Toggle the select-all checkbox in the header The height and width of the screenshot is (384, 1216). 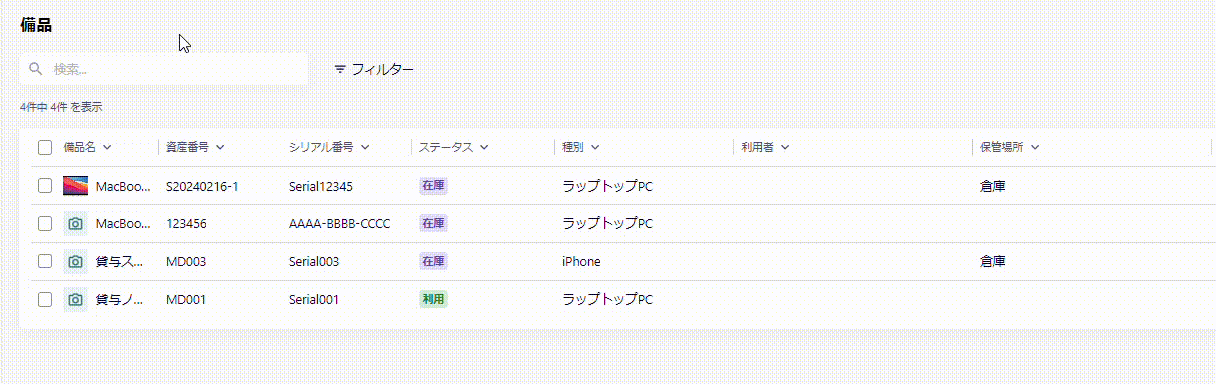coord(45,148)
